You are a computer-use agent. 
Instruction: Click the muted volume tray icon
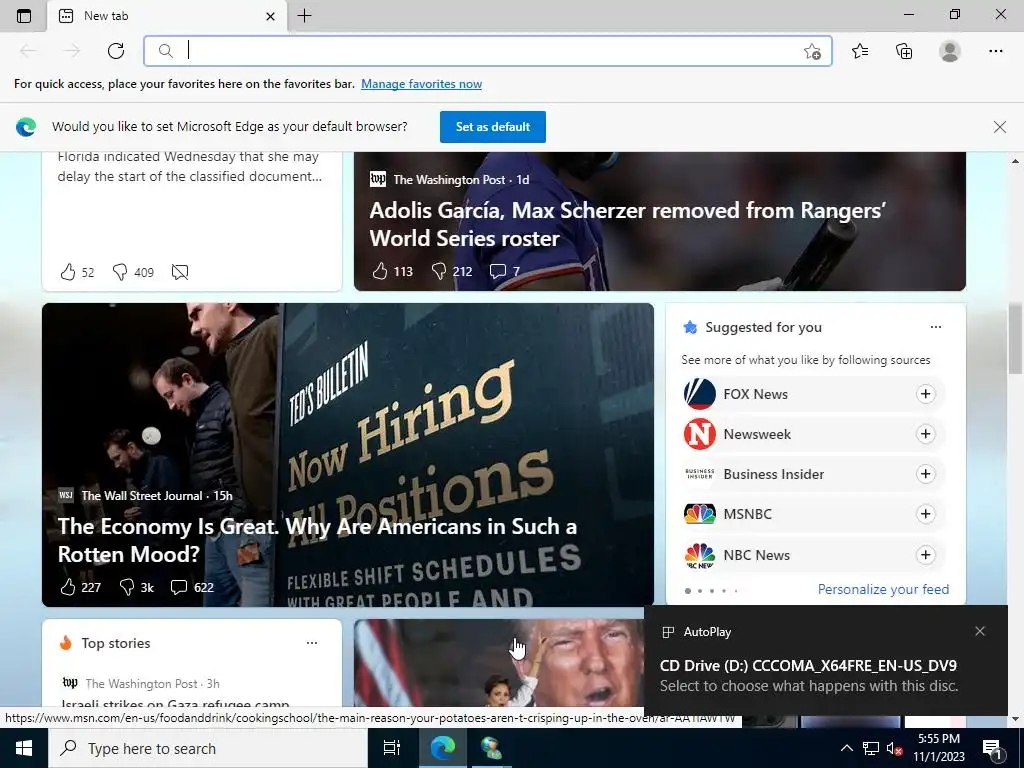pos(894,748)
